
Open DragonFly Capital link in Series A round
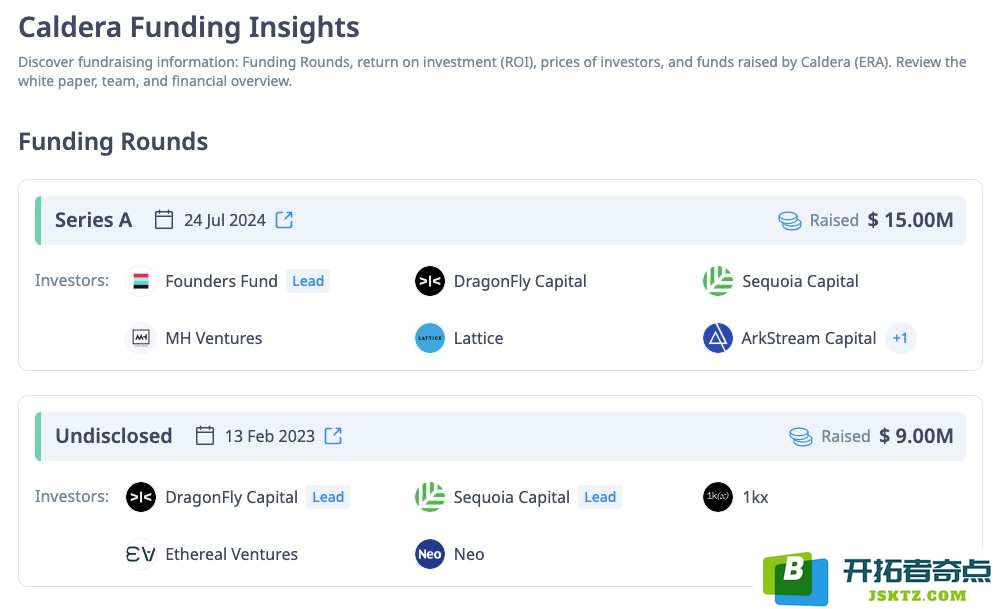tap(520, 281)
